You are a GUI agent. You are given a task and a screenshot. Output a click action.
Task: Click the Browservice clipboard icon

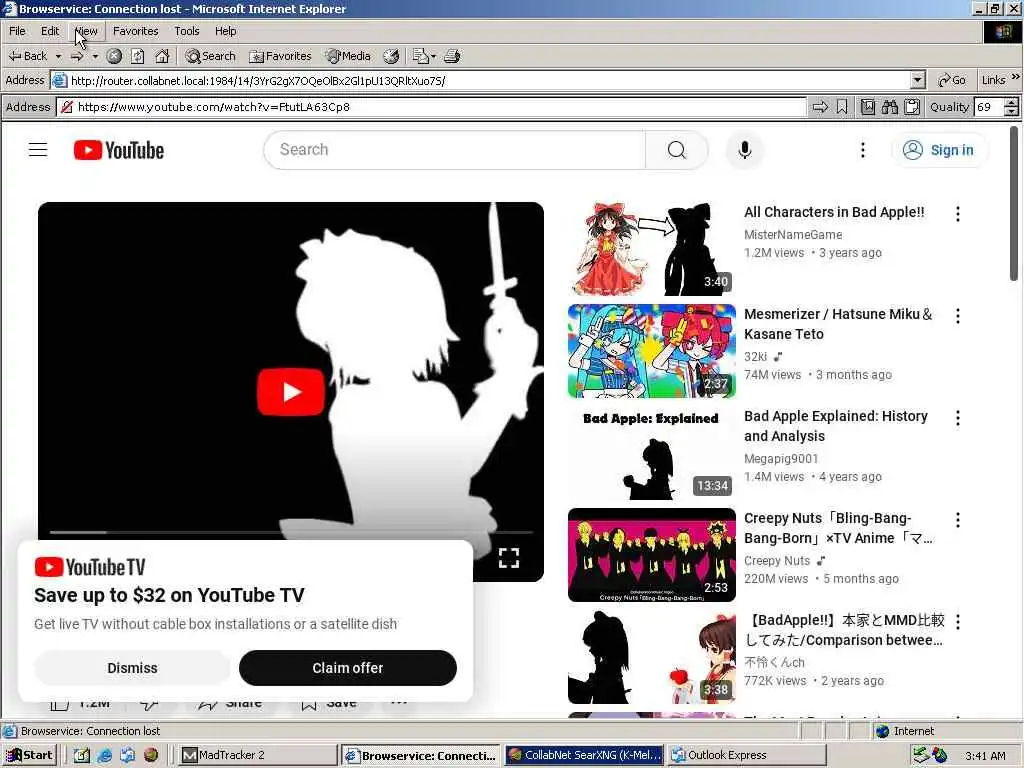pos(912,107)
